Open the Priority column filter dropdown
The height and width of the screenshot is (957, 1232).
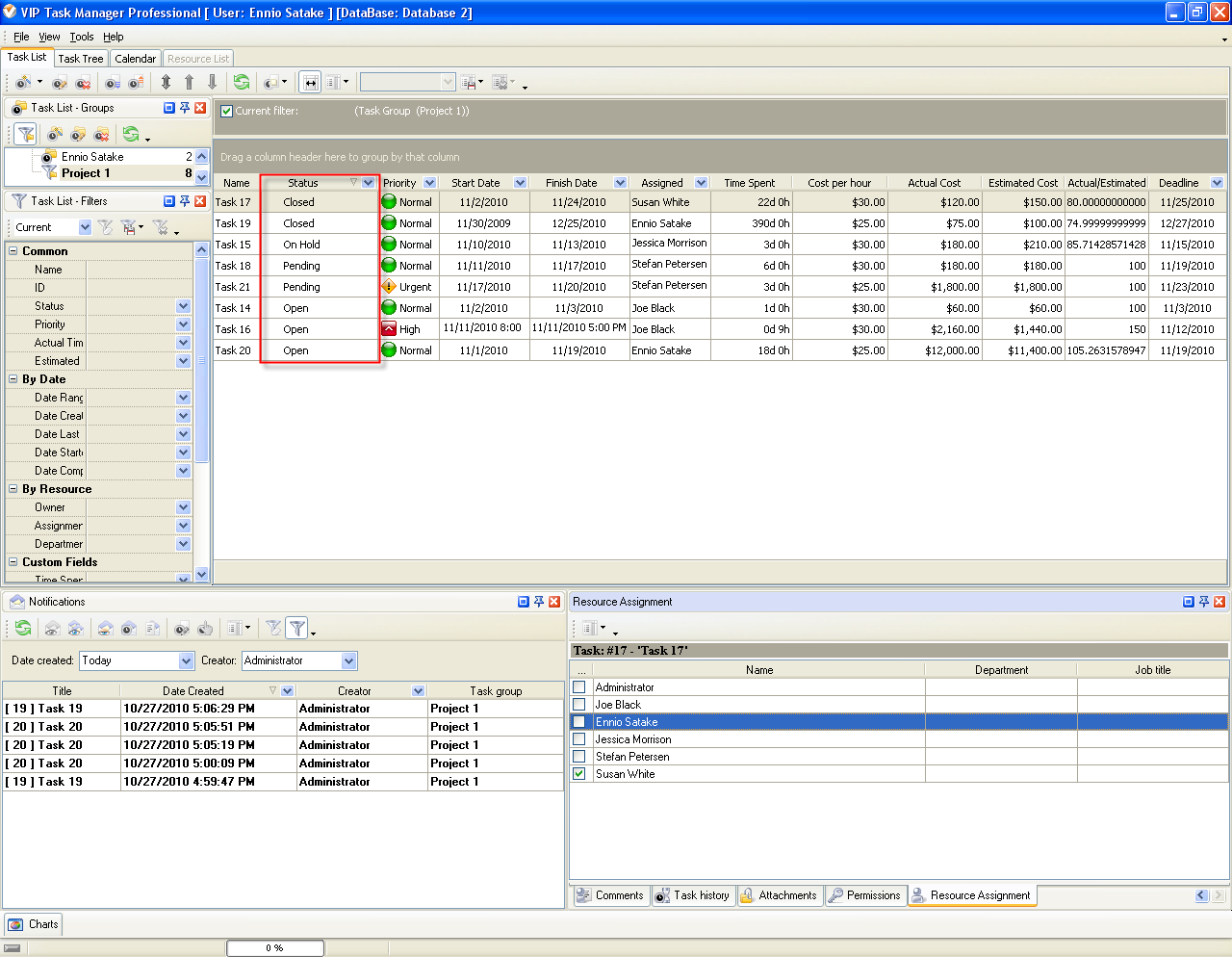coord(429,183)
